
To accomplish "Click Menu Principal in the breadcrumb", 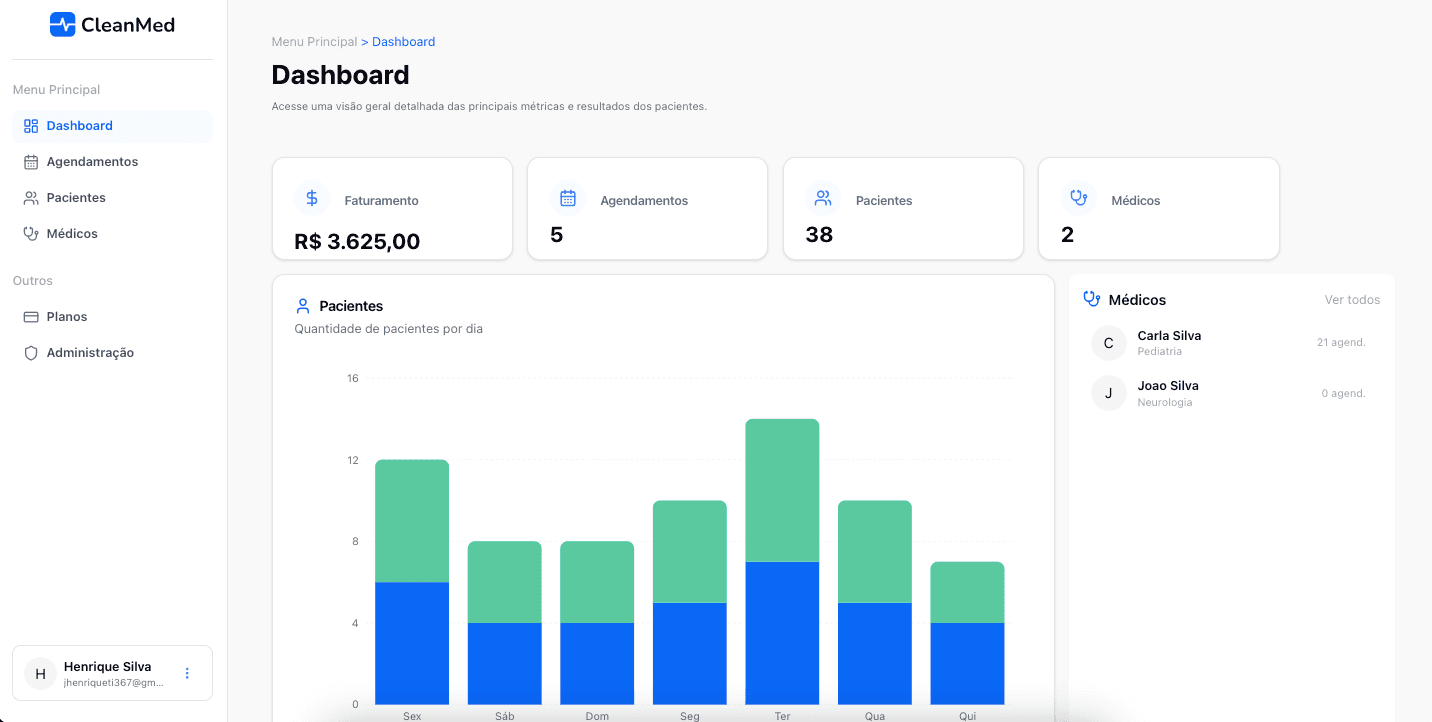I will (314, 42).
